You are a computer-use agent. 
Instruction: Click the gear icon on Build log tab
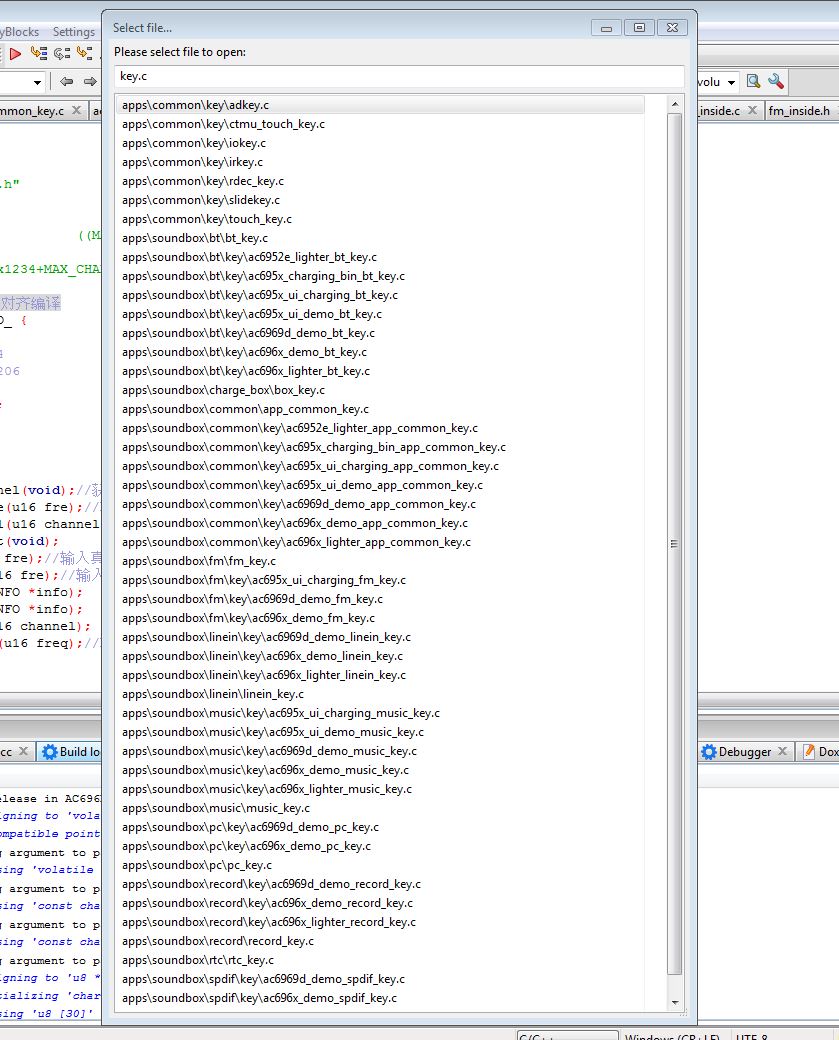49,752
